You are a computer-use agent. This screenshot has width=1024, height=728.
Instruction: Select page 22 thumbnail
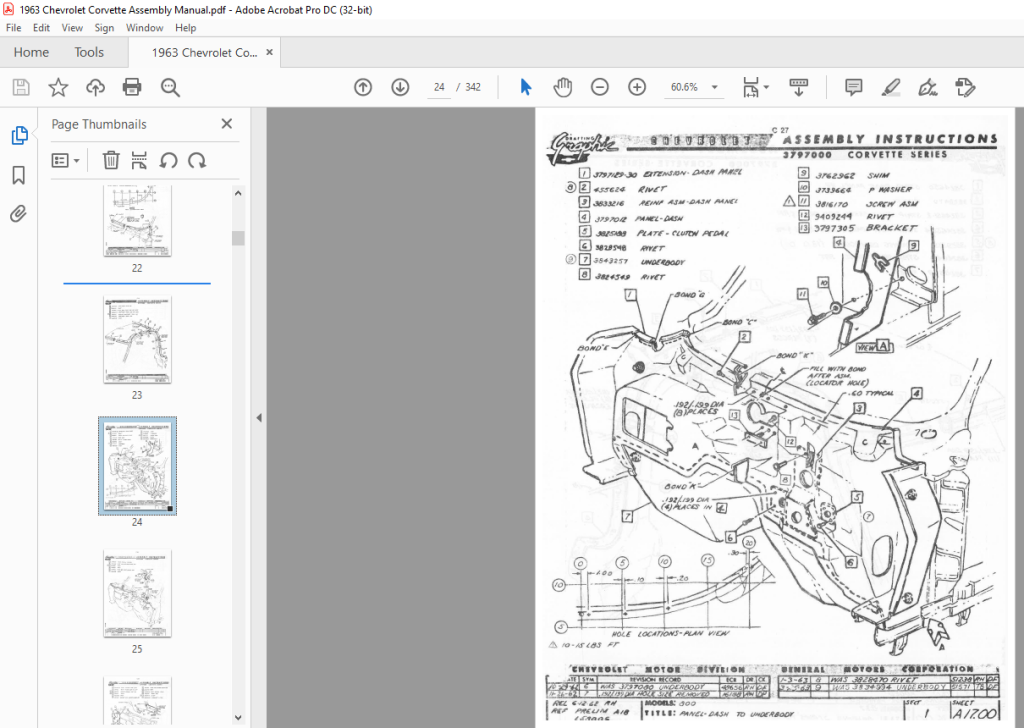point(137,221)
